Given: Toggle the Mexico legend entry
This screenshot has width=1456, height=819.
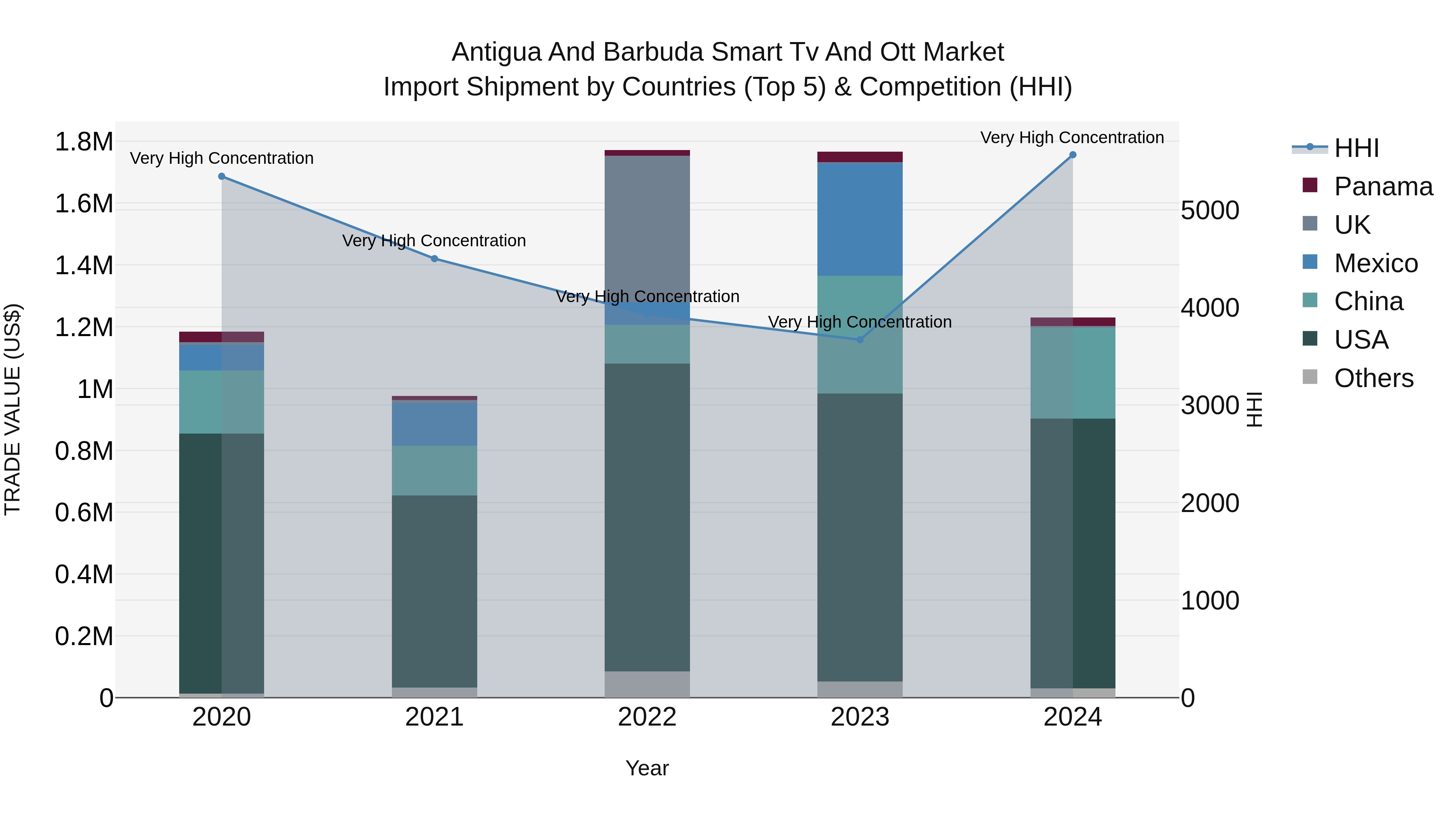Looking at the screenshot, I should pyautogui.click(x=1360, y=263).
